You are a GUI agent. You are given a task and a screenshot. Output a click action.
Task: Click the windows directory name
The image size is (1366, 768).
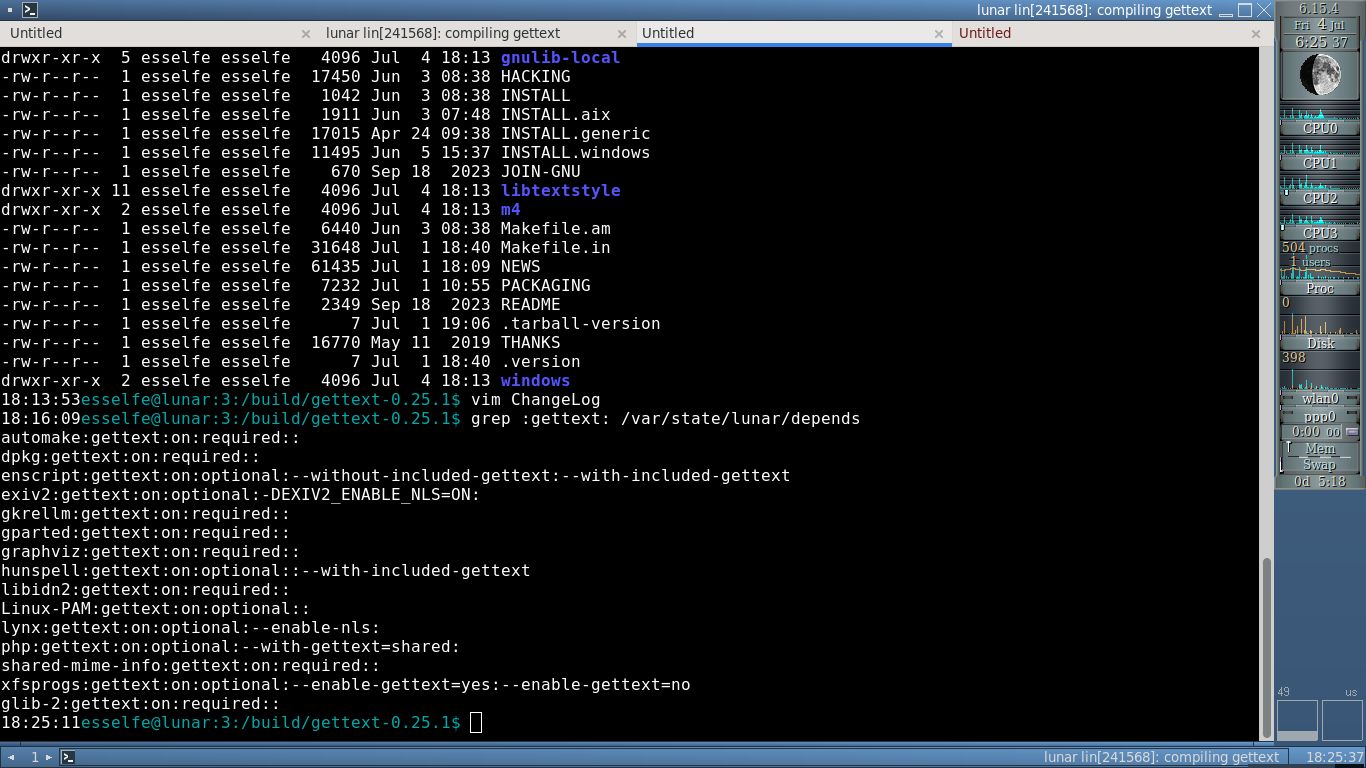535,381
